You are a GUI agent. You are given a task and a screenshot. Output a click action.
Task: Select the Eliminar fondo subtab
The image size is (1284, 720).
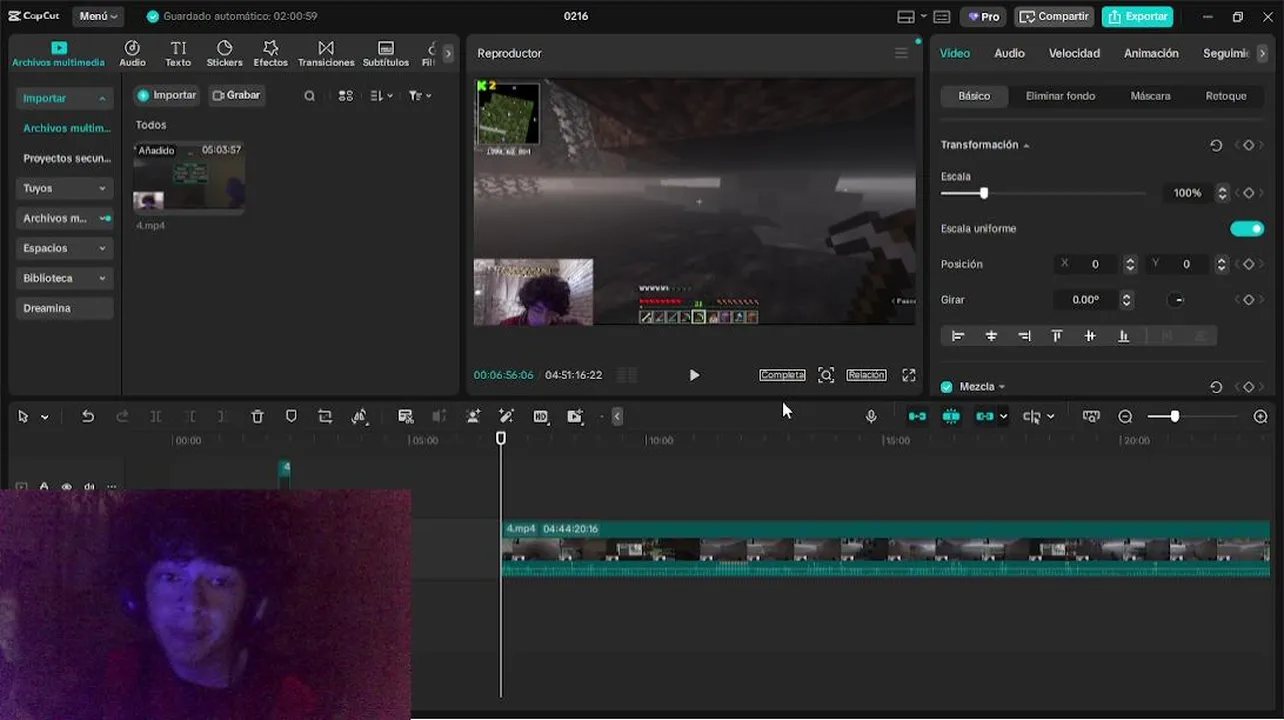pos(1060,96)
